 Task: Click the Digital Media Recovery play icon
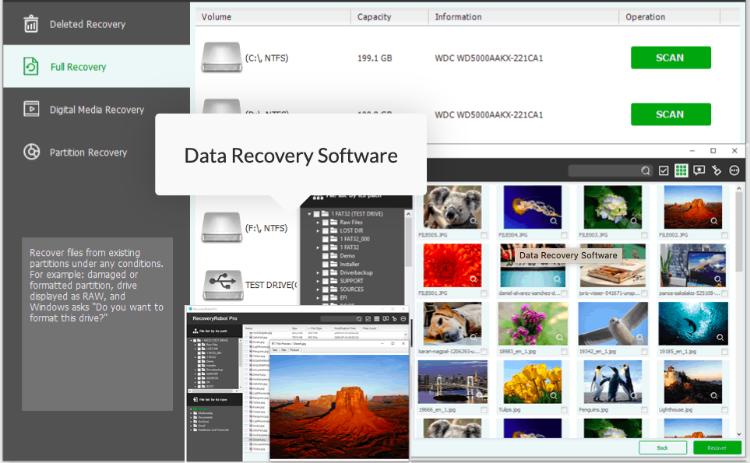click(x=31, y=109)
